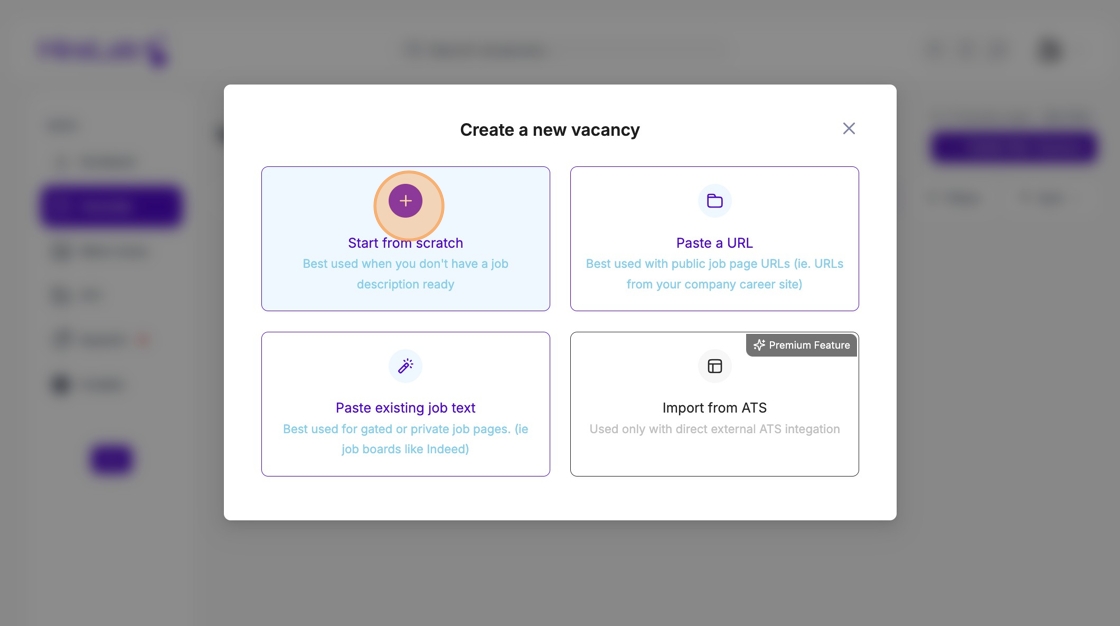Click the public job page URLs description
This screenshot has height=626, width=1120.
(x=714, y=274)
